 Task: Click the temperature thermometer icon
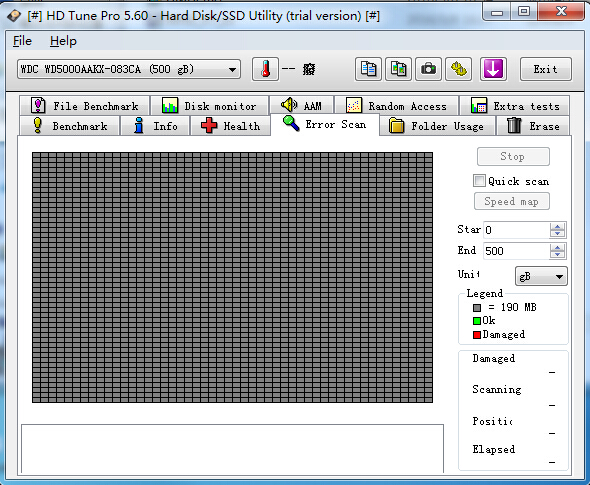point(265,69)
